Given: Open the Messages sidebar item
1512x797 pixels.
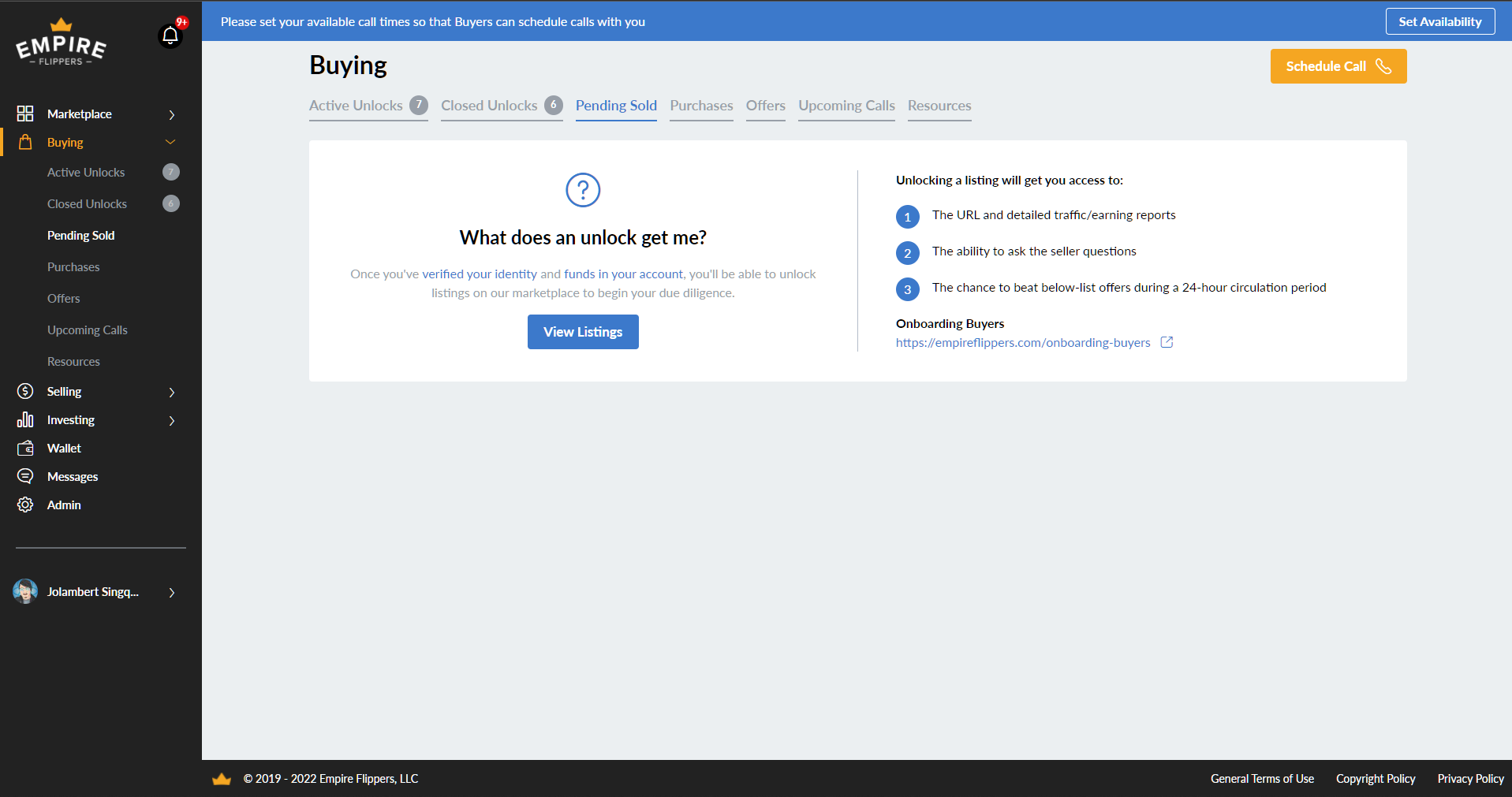Looking at the screenshot, I should pos(73,476).
